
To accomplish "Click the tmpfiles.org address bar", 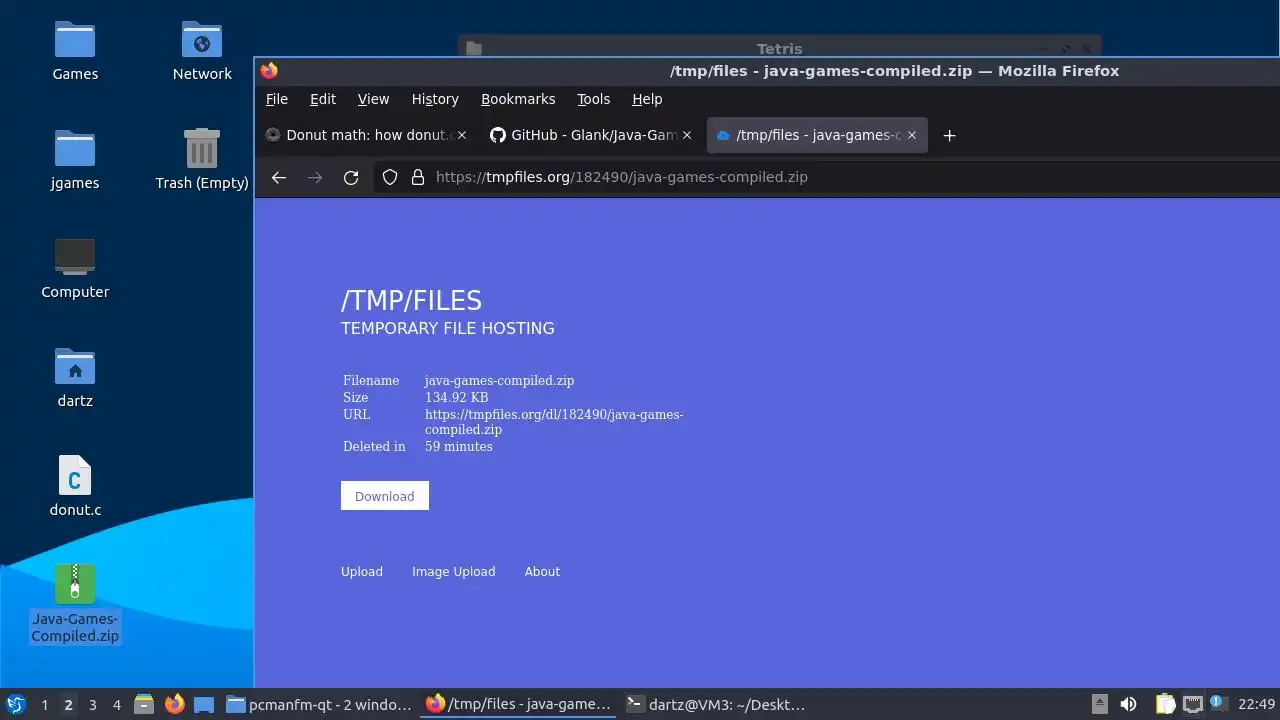I will point(828,177).
